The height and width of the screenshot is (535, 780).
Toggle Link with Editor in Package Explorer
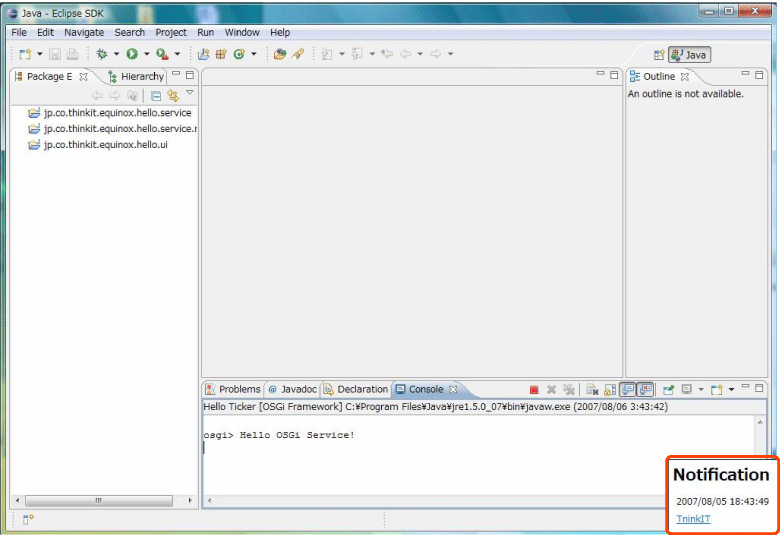click(173, 95)
